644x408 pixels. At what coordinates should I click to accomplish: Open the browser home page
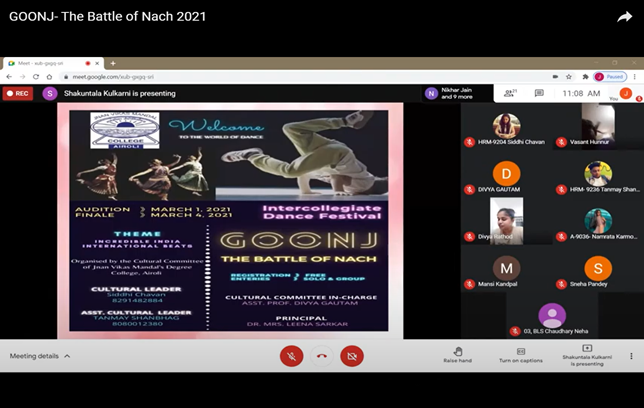click(x=49, y=77)
